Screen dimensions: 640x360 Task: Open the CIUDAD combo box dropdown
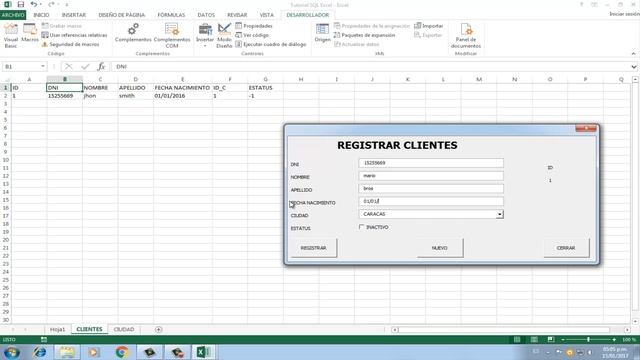[500, 214]
